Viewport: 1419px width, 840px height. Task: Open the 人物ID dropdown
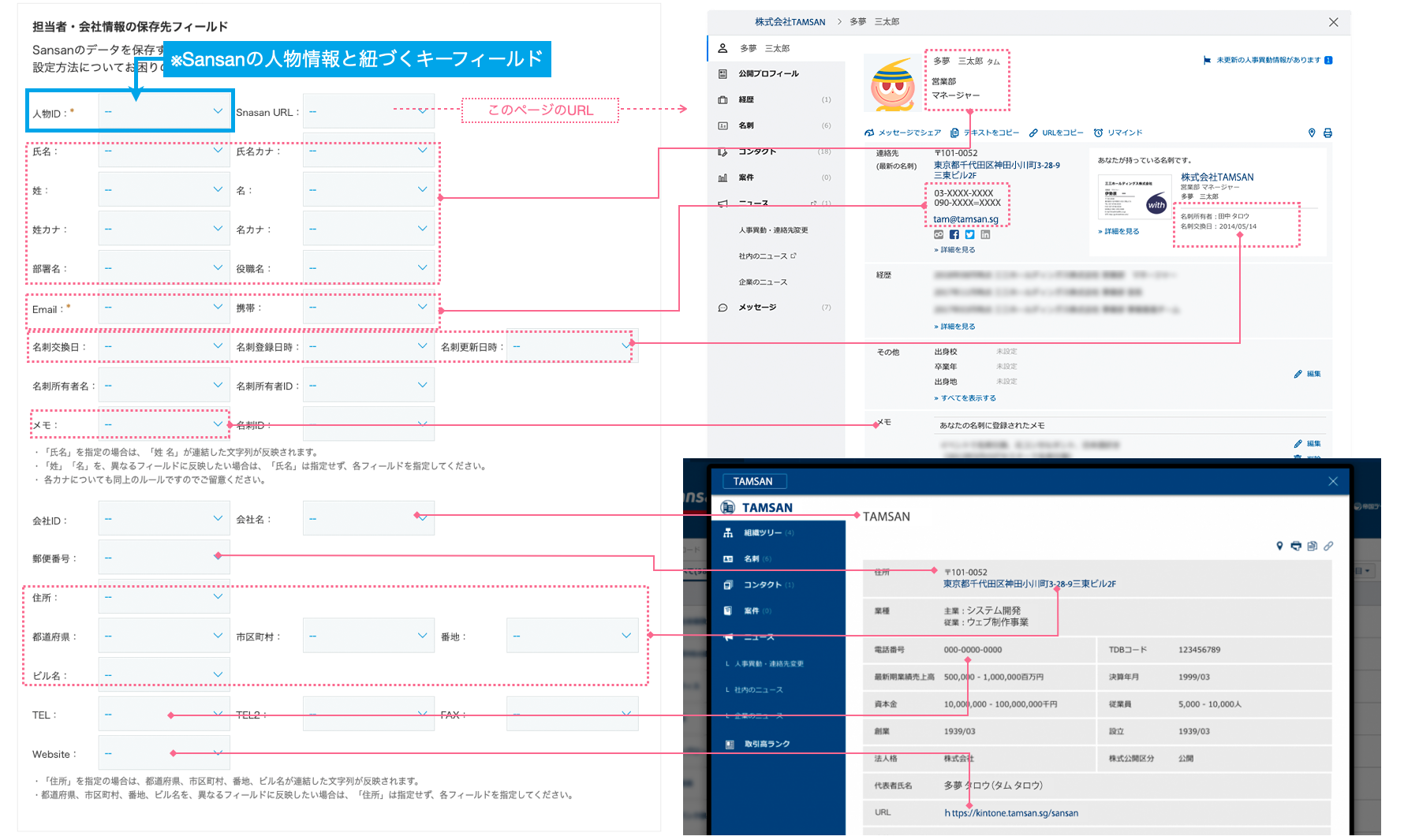tap(164, 112)
